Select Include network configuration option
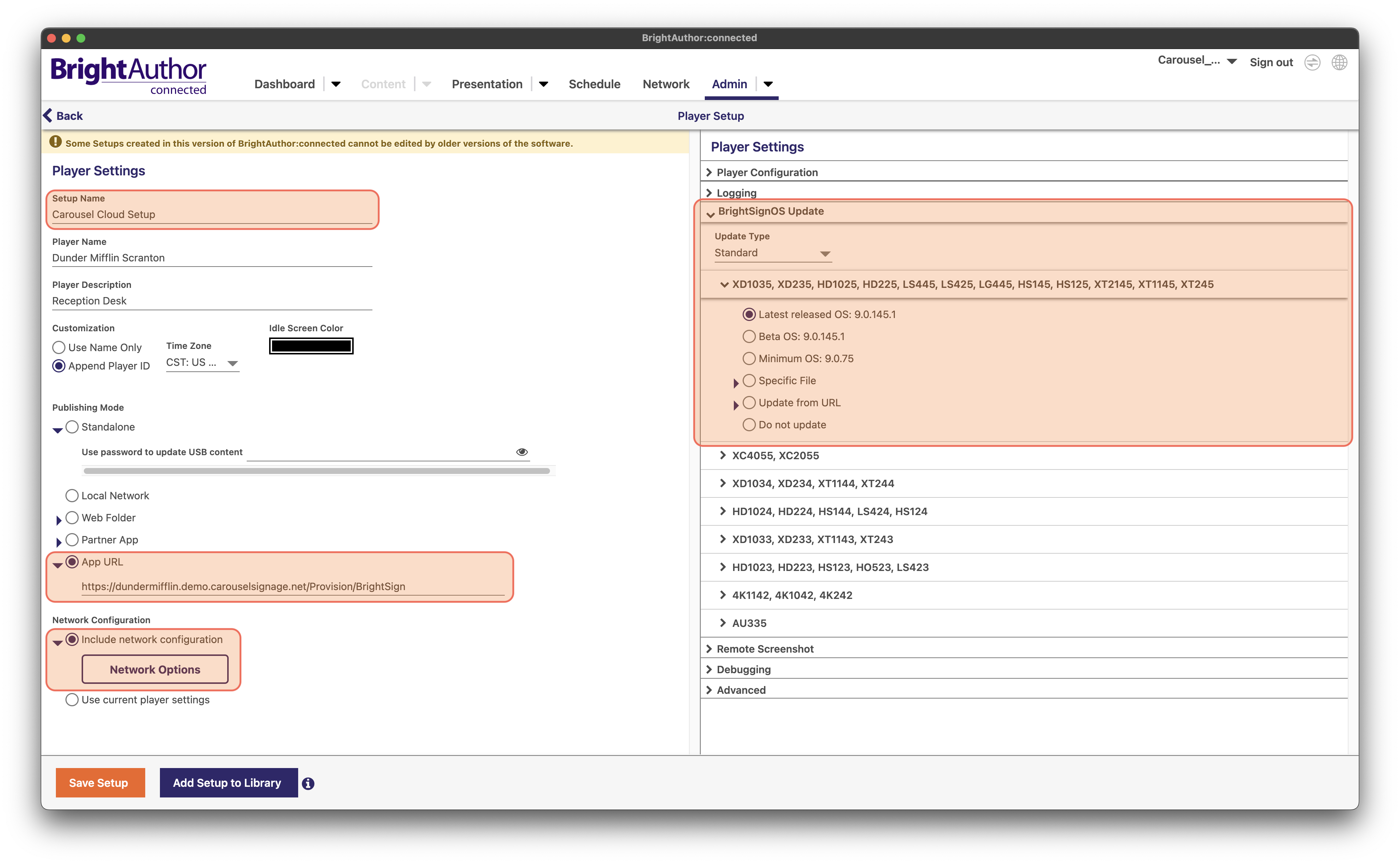Image resolution: width=1400 pixels, height=864 pixels. coord(72,639)
